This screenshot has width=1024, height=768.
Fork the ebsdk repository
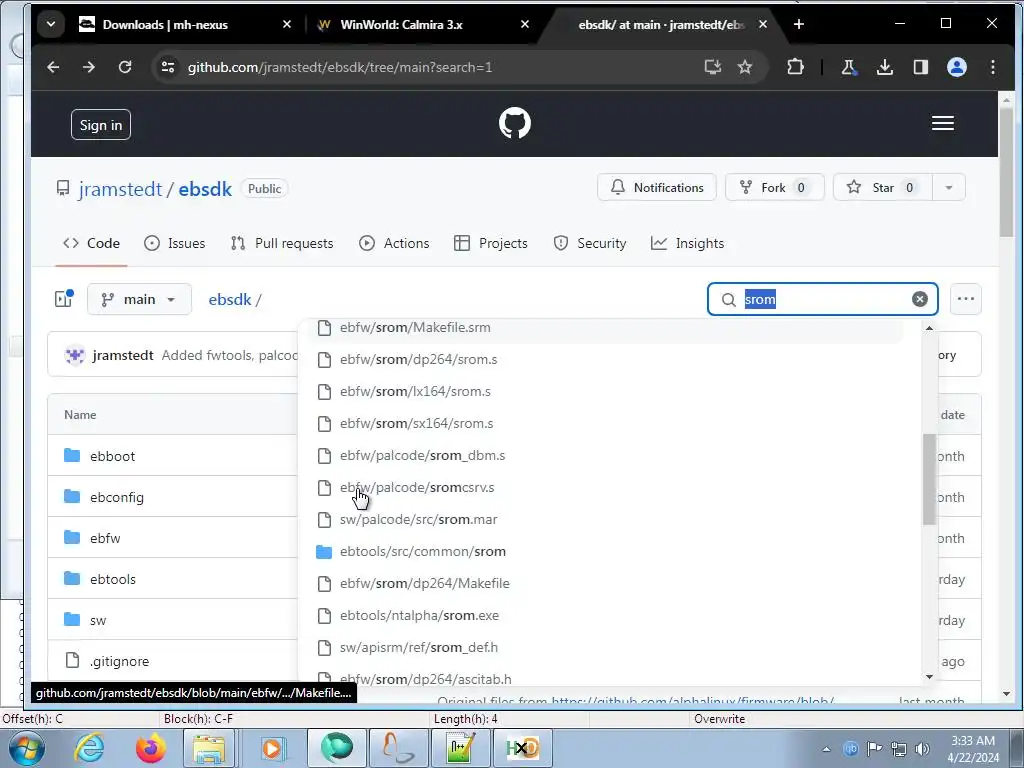point(775,188)
